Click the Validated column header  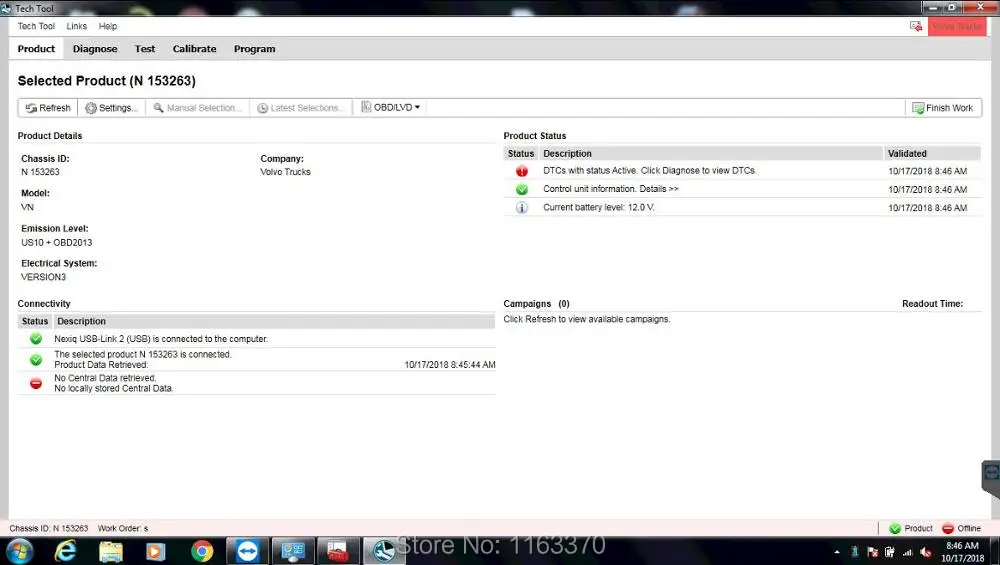click(932, 153)
